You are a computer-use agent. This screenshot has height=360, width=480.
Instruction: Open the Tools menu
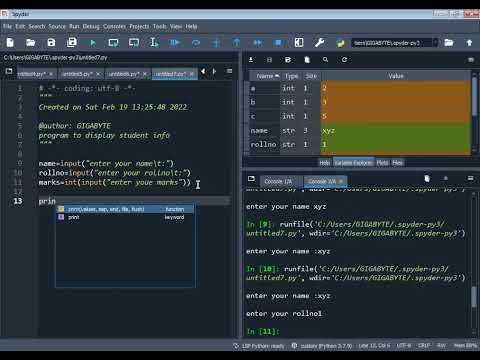click(x=160, y=26)
